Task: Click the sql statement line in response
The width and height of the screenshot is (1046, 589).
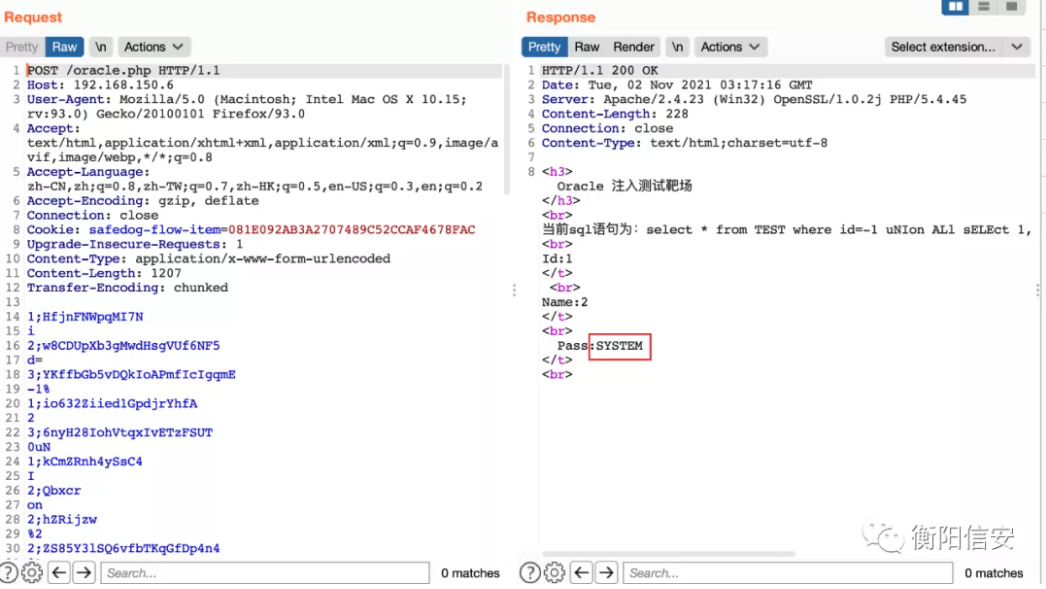Action: tap(787, 229)
